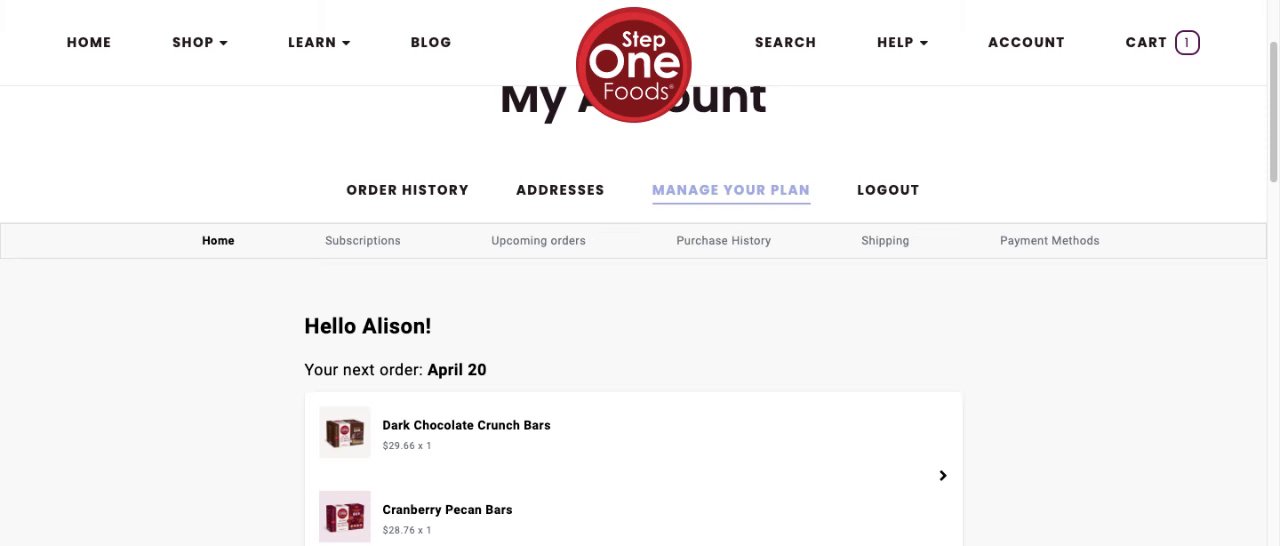The width and height of the screenshot is (1280, 546).
Task: Open the Subscriptions sub-tab
Action: click(x=363, y=241)
